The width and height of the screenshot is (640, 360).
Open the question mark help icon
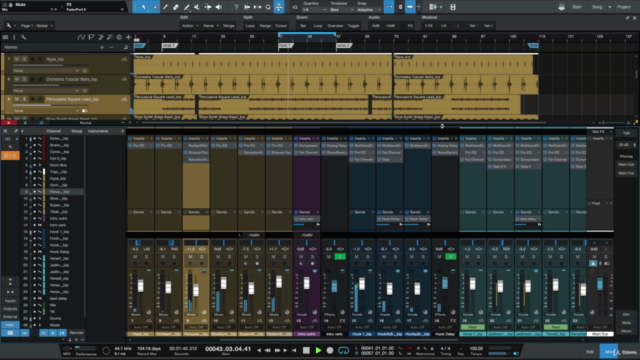pyautogui.click(x=236, y=7)
